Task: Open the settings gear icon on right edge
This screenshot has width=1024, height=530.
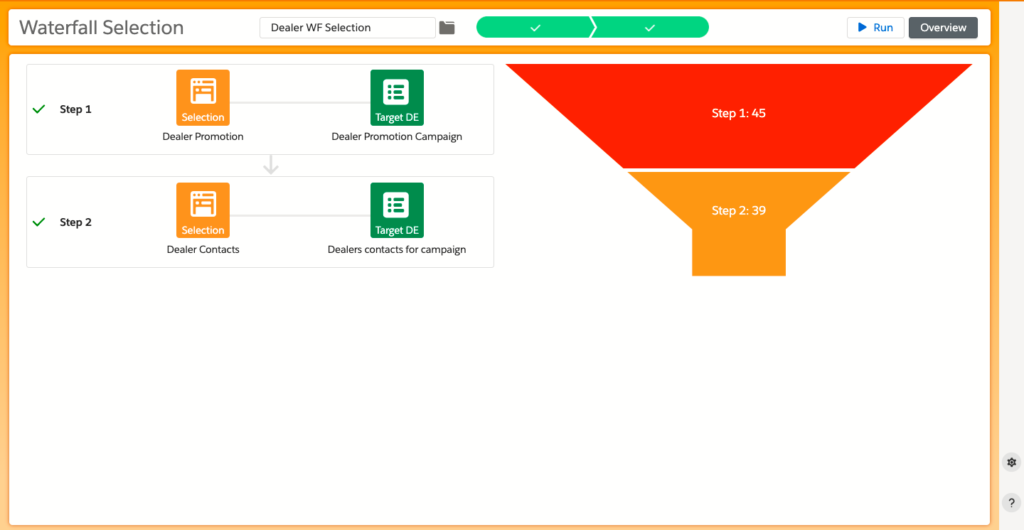Action: point(1011,462)
